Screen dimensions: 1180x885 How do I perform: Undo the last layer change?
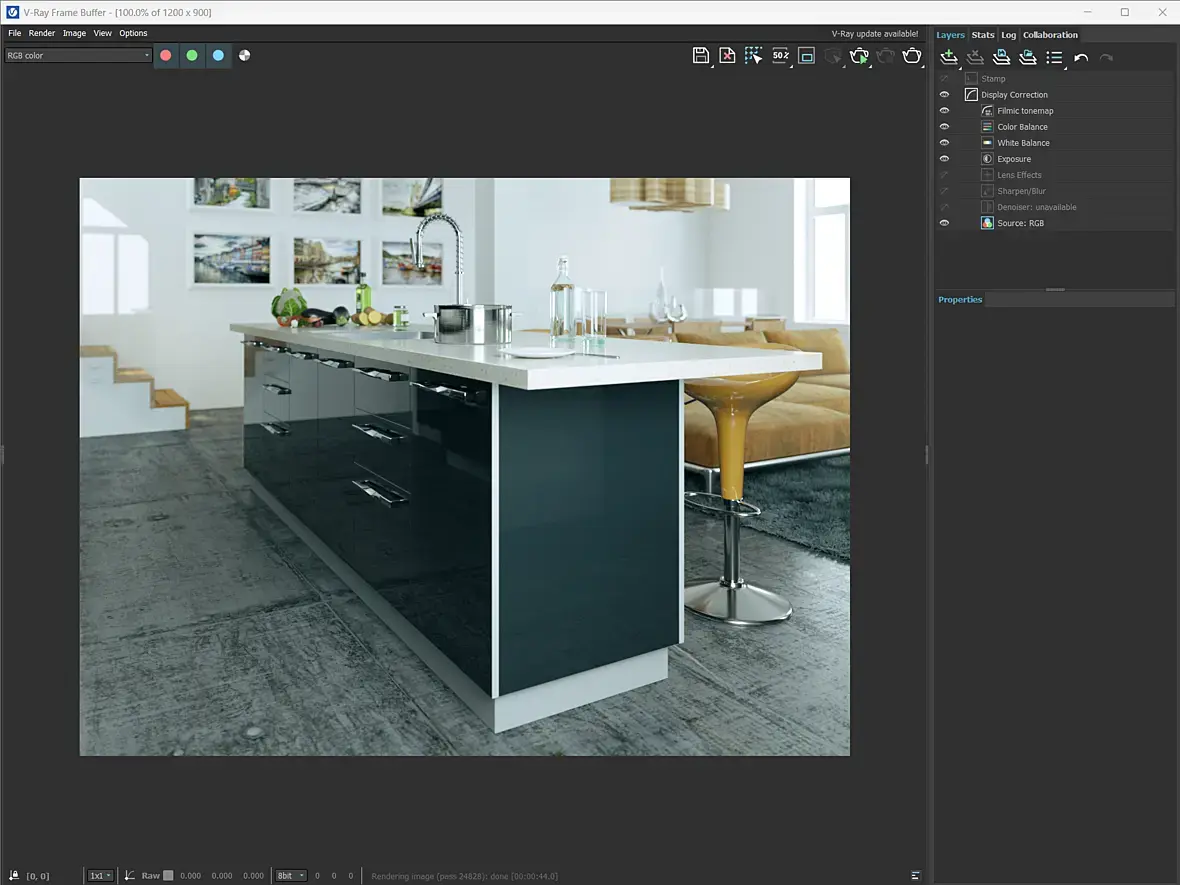click(1081, 58)
